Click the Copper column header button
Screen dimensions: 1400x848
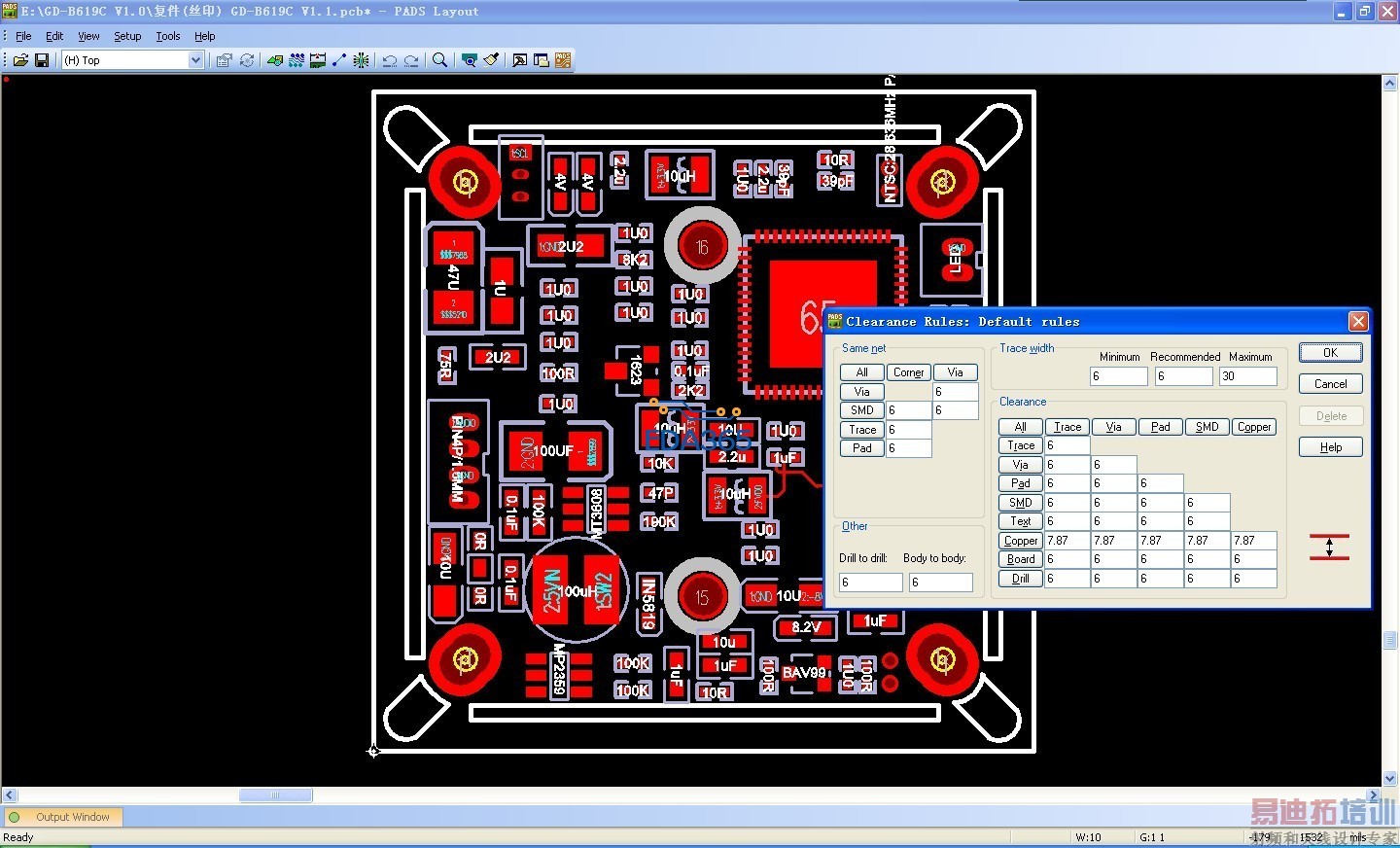tap(1253, 427)
